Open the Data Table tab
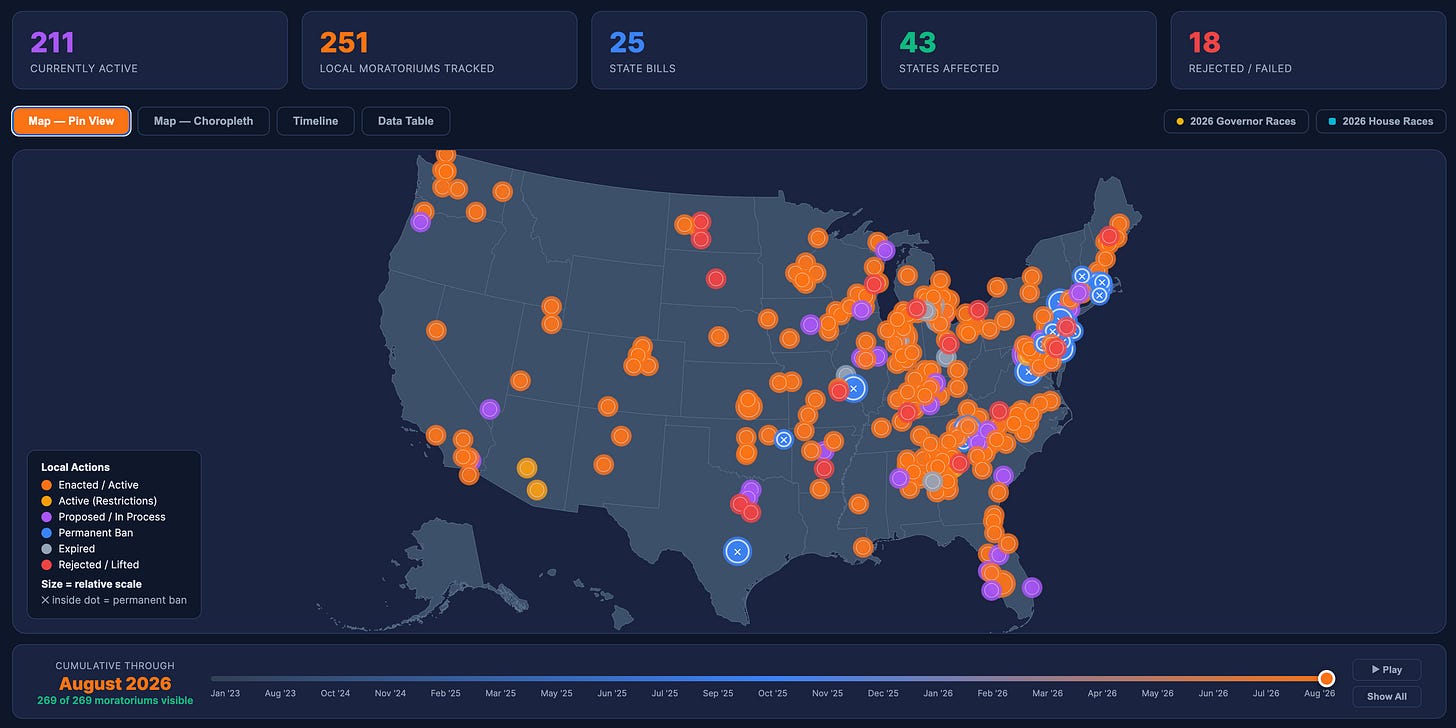1456x728 pixels. pyautogui.click(x=405, y=121)
